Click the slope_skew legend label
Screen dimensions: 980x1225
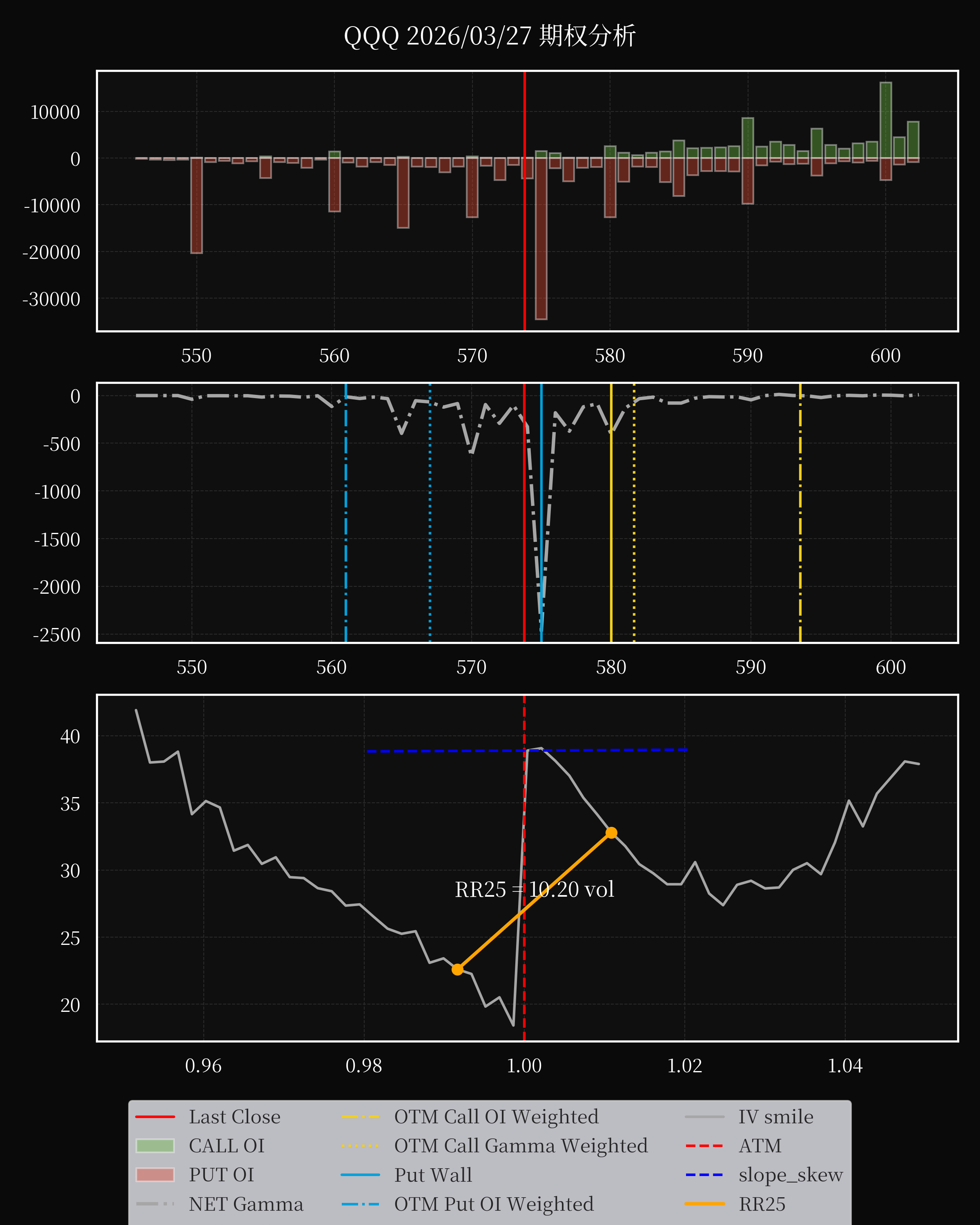[x=790, y=1174]
